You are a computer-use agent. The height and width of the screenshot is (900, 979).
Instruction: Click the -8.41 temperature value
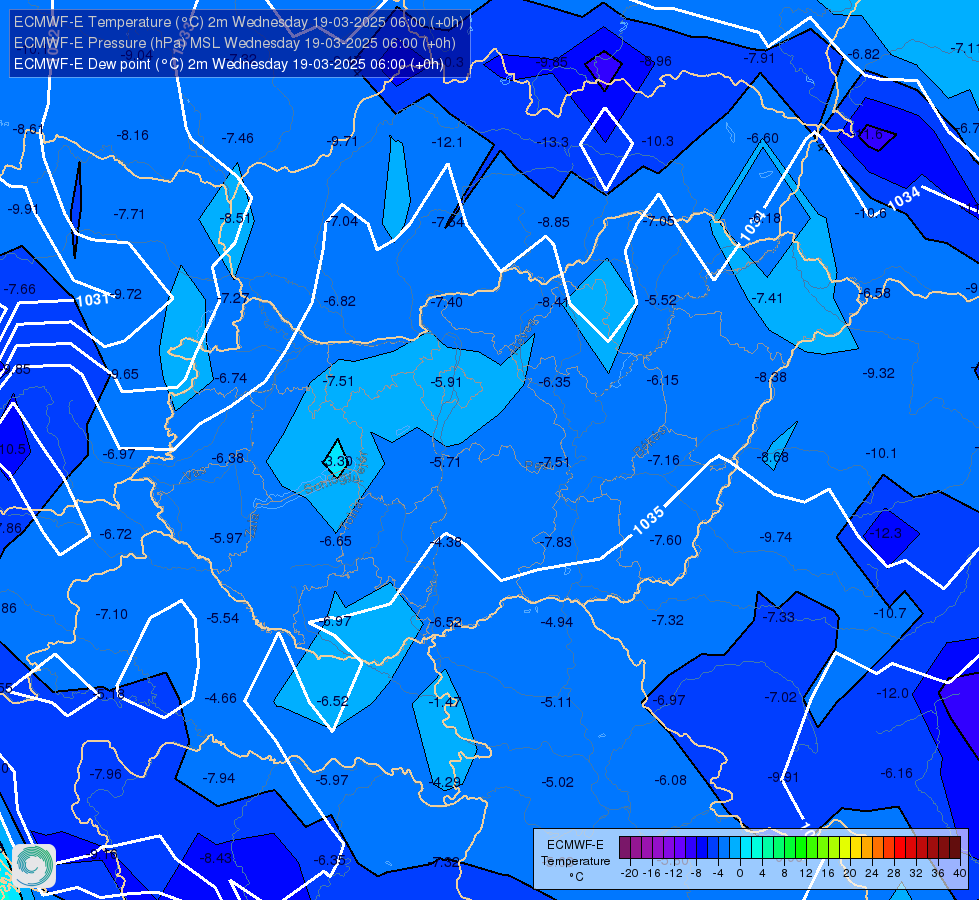point(553,302)
